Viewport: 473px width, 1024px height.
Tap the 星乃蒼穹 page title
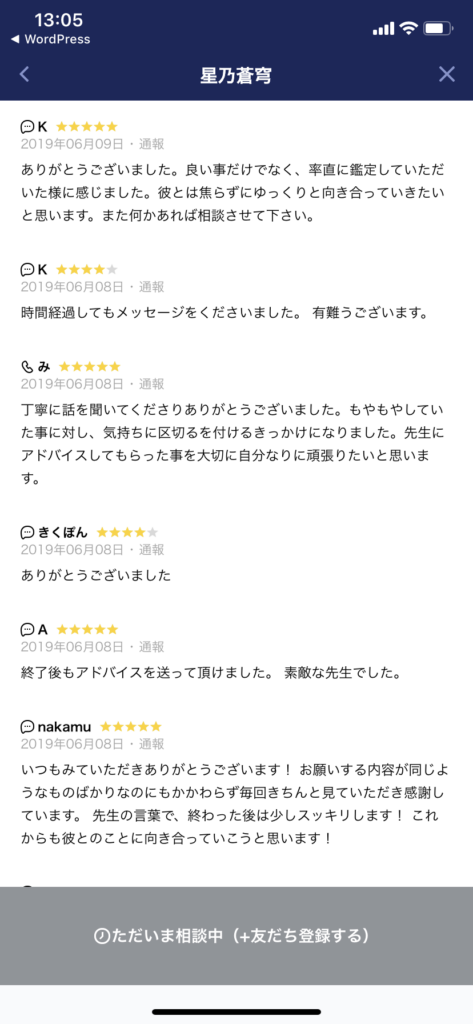click(x=236, y=75)
